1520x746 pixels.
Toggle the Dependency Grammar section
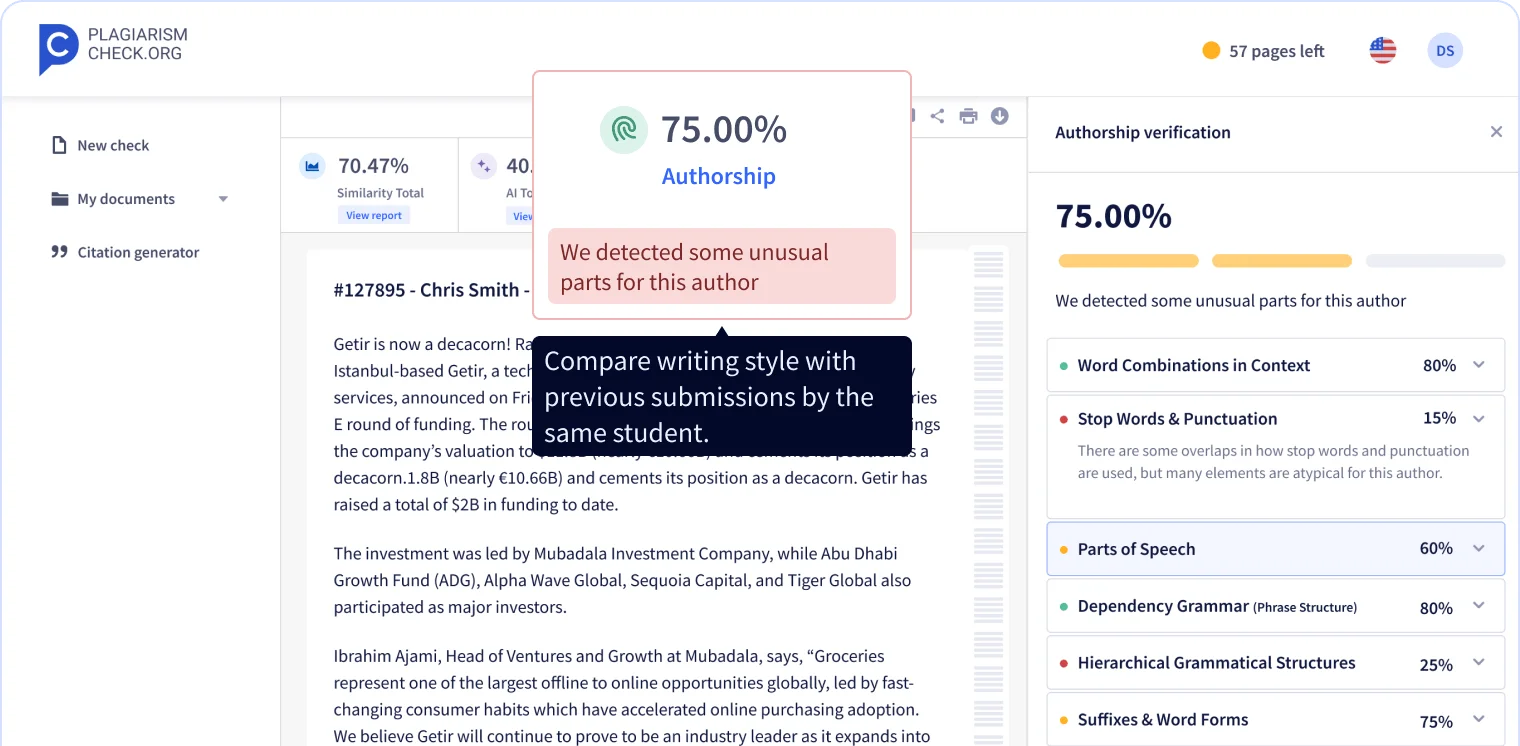1479,606
